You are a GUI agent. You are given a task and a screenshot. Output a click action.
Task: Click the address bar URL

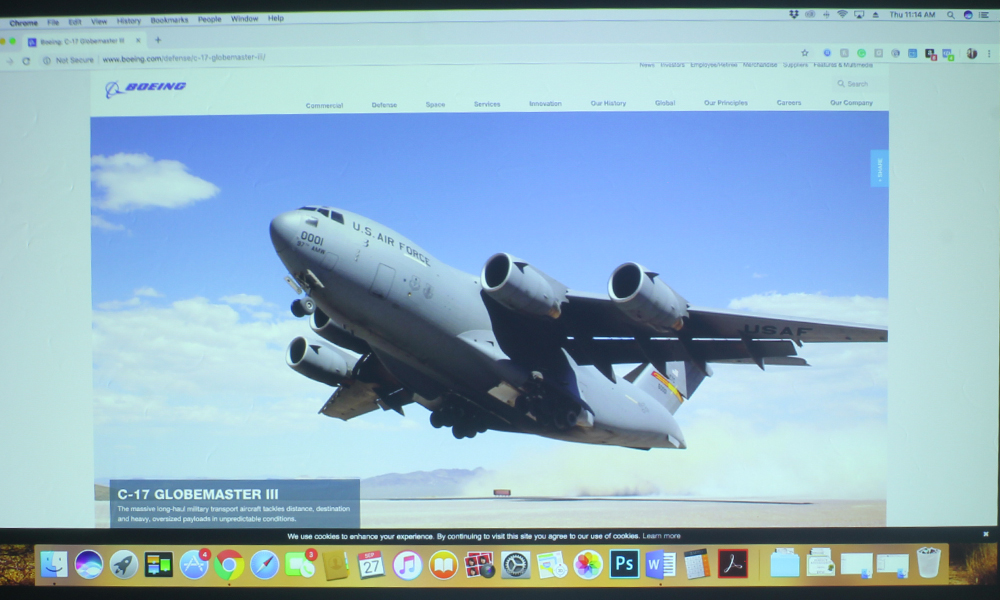[x=184, y=58]
